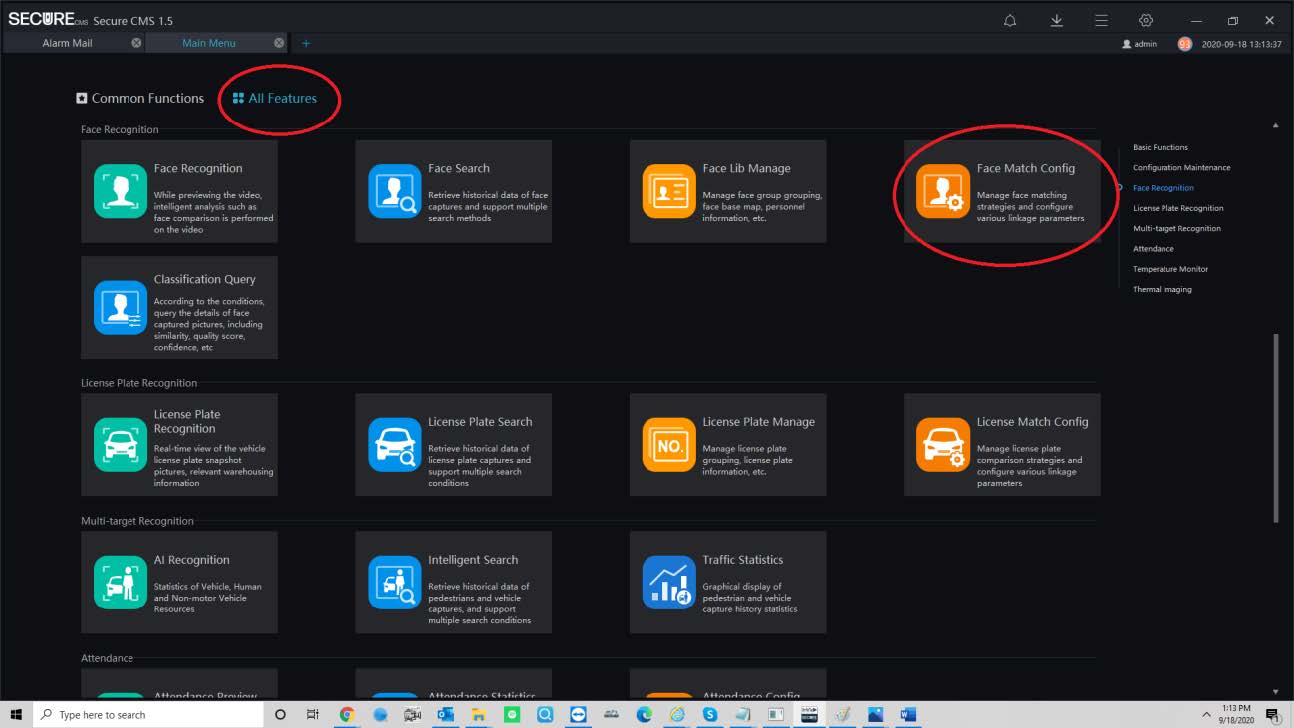This screenshot has width=1294, height=728.
Task: Click the Multi-target Recognition section header
Action: (137, 521)
